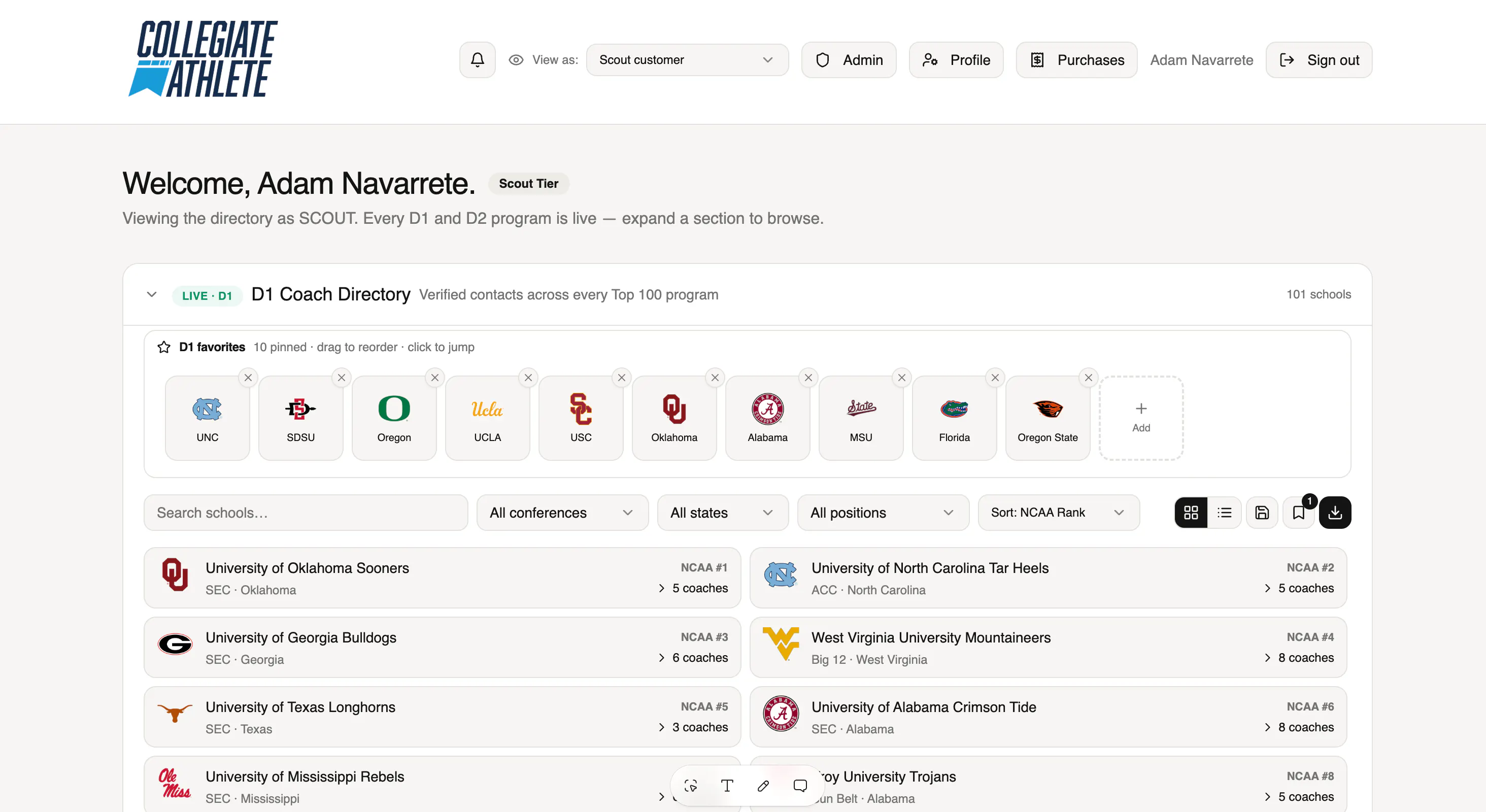The image size is (1486, 812).
Task: Click the Sign out button
Action: tap(1320, 60)
